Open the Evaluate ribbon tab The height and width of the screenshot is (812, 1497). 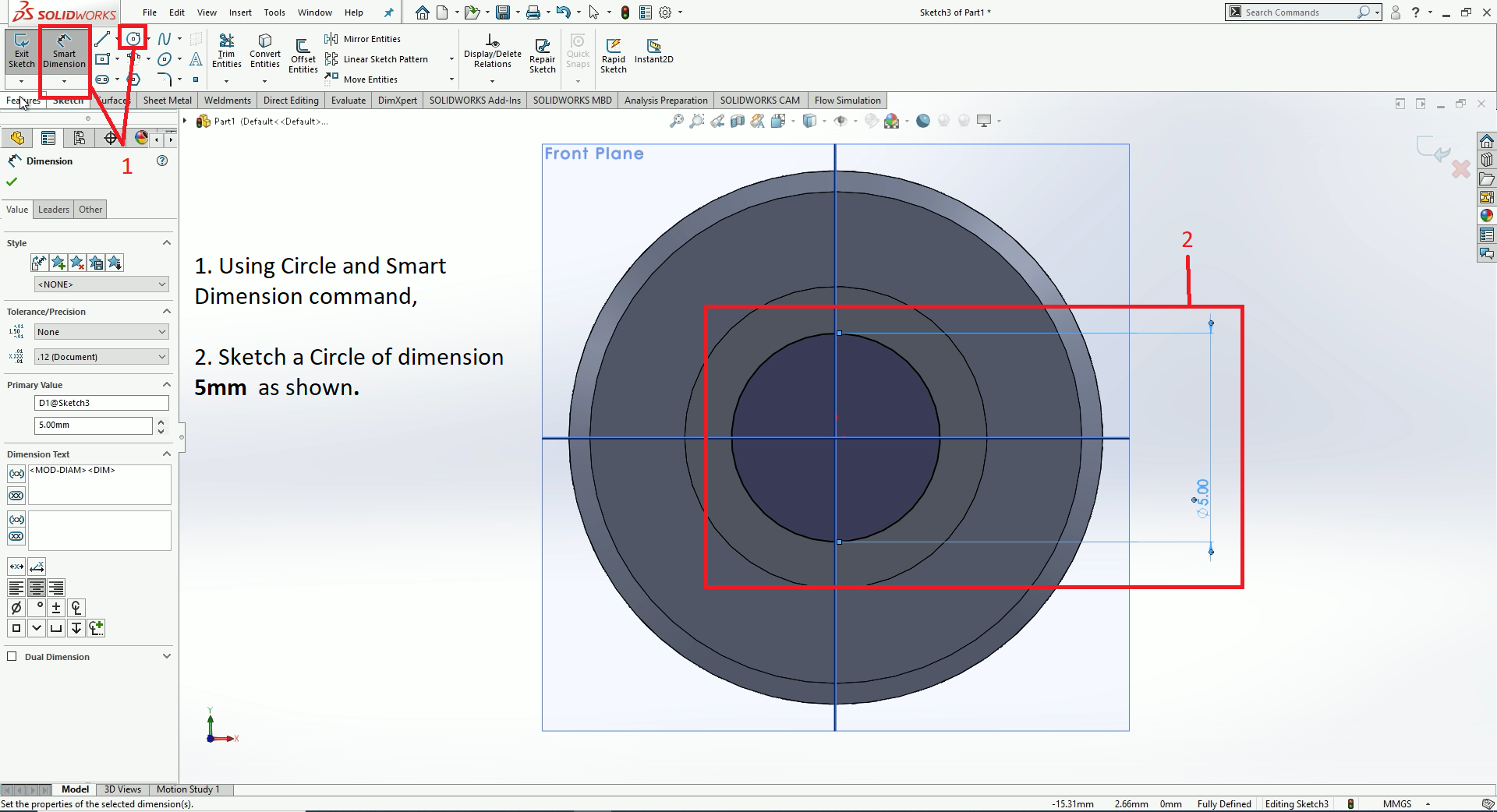[x=348, y=101]
